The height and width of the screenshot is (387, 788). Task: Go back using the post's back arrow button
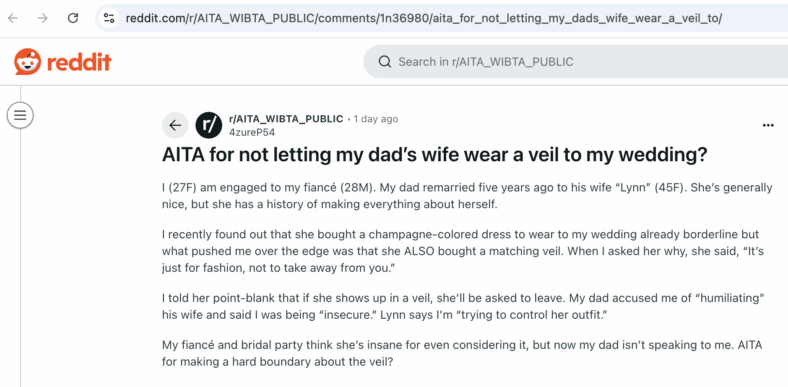pos(175,125)
